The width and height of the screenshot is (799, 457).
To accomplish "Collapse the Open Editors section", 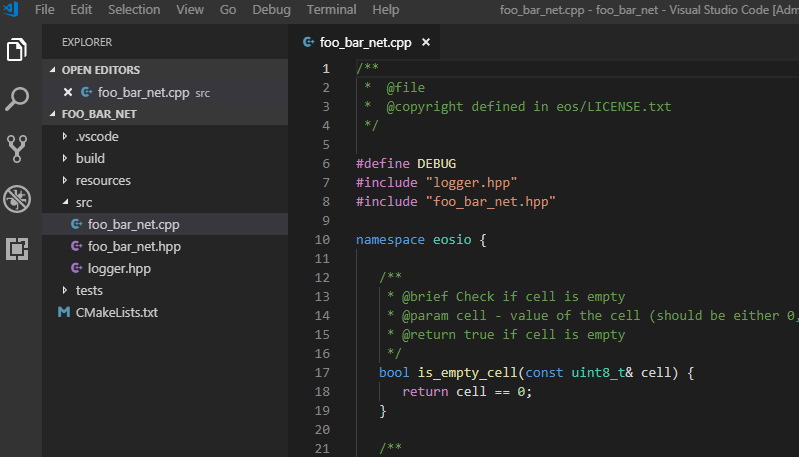I will coord(52,70).
